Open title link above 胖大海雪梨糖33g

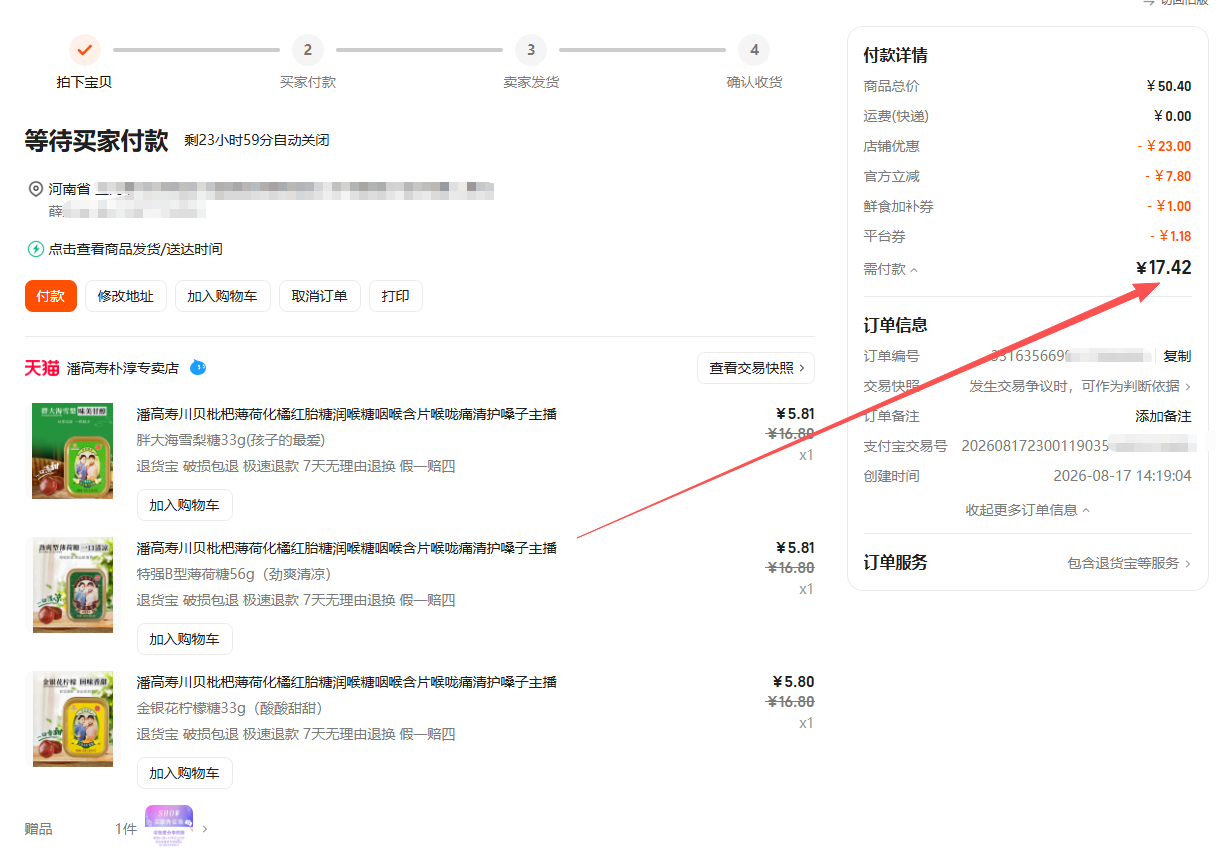(347, 414)
